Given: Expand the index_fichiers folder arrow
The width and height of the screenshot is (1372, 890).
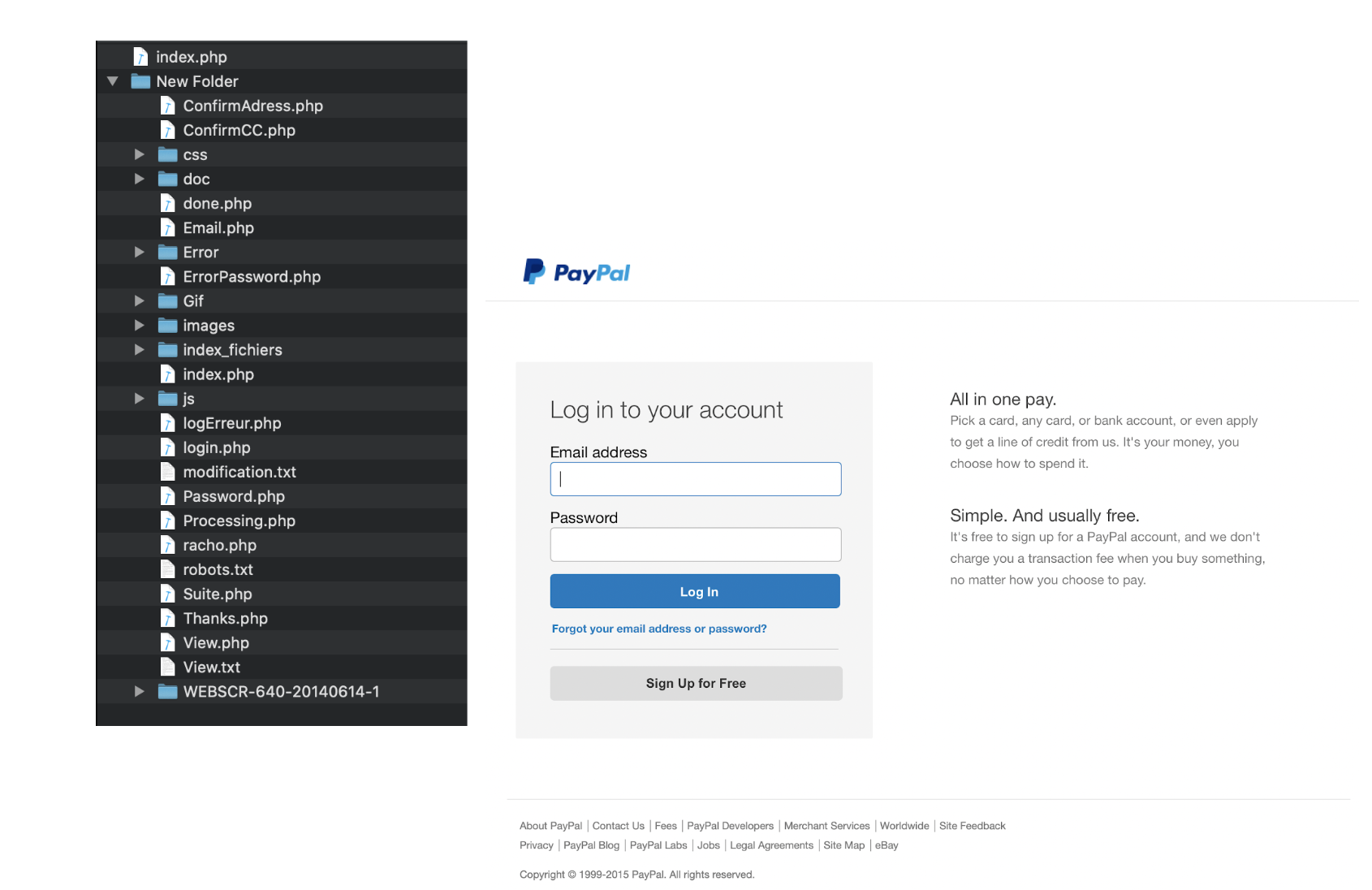Looking at the screenshot, I should click(140, 350).
